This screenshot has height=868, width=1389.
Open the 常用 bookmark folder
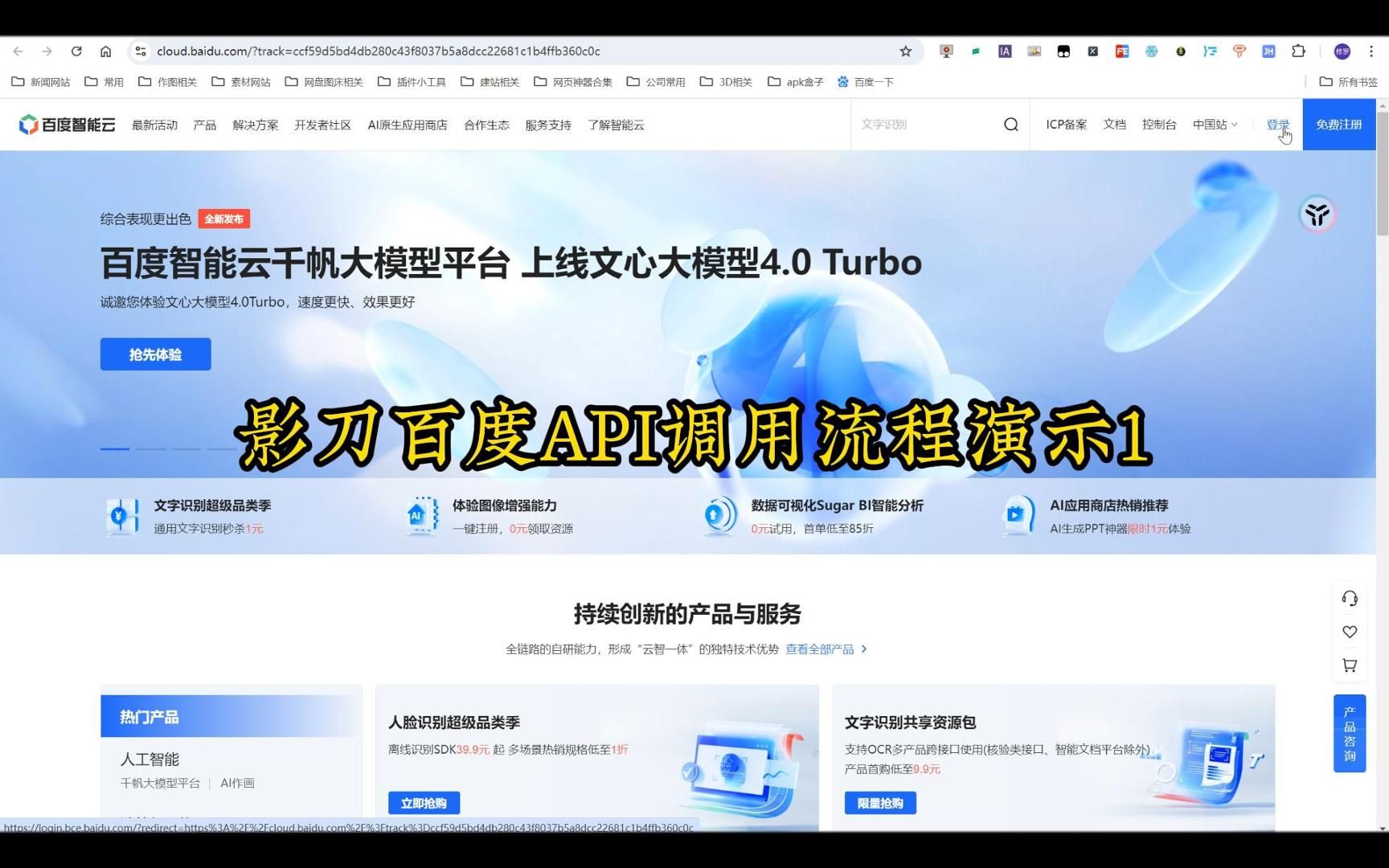(x=104, y=82)
